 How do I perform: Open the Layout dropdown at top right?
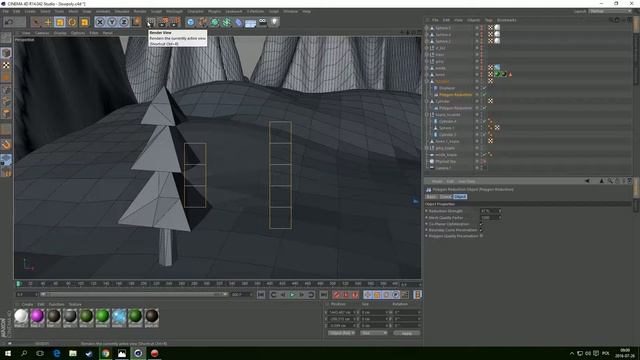(x=611, y=11)
